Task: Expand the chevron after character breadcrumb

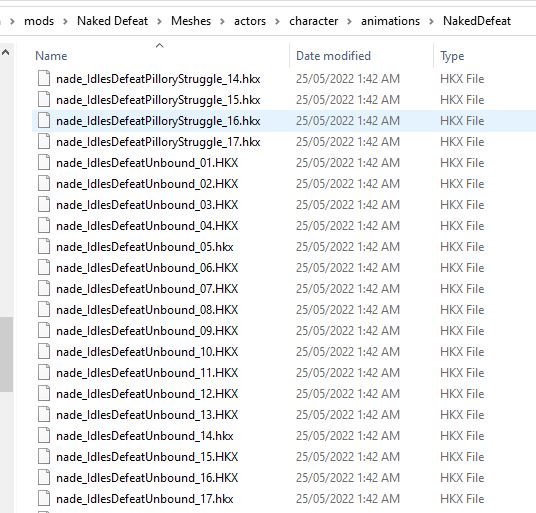Action: click(349, 22)
